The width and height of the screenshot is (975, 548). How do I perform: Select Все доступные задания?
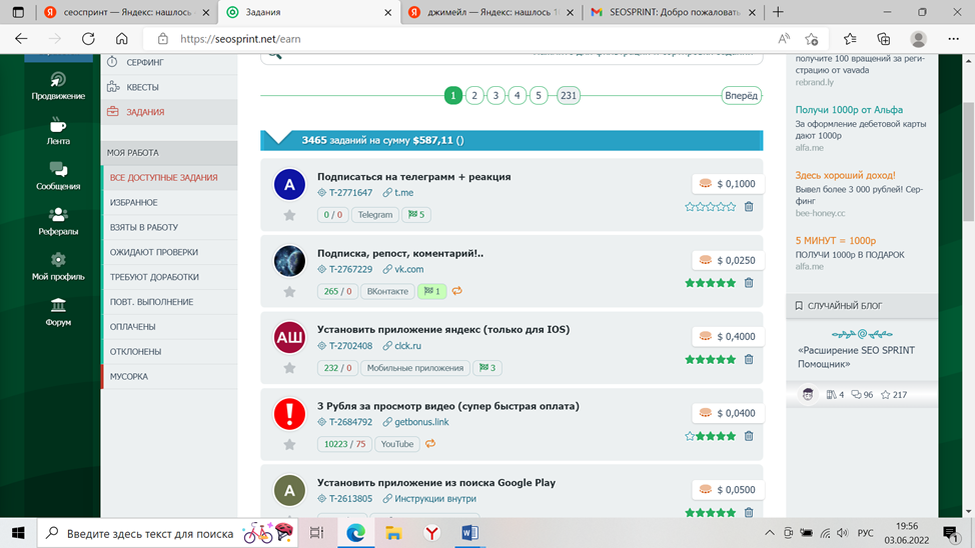click(169, 177)
